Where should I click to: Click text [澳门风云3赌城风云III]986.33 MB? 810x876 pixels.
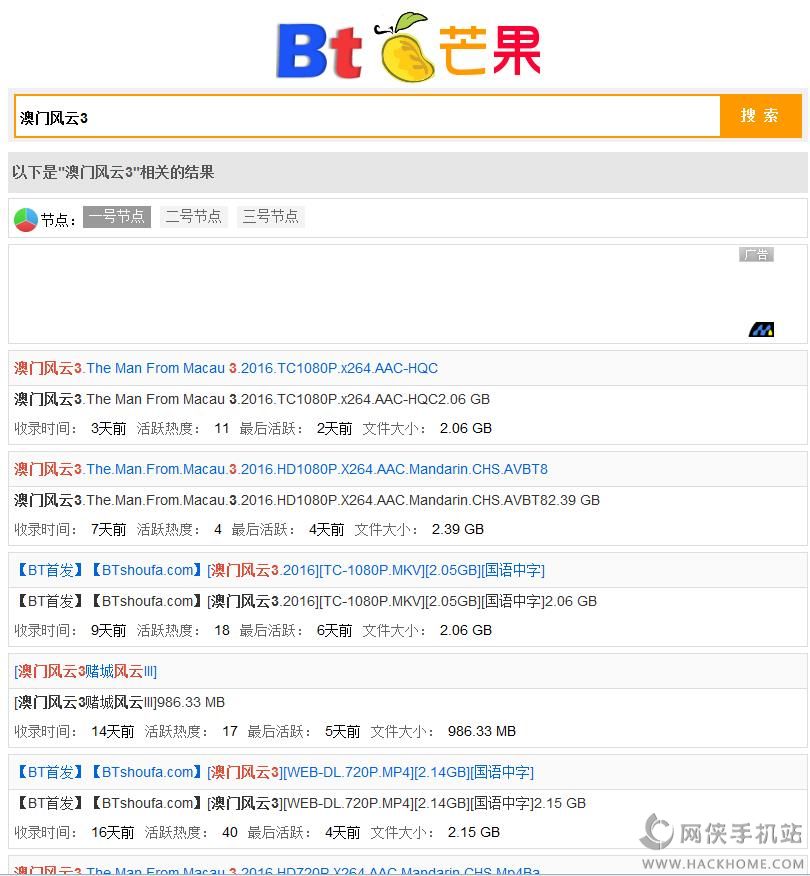(120, 702)
